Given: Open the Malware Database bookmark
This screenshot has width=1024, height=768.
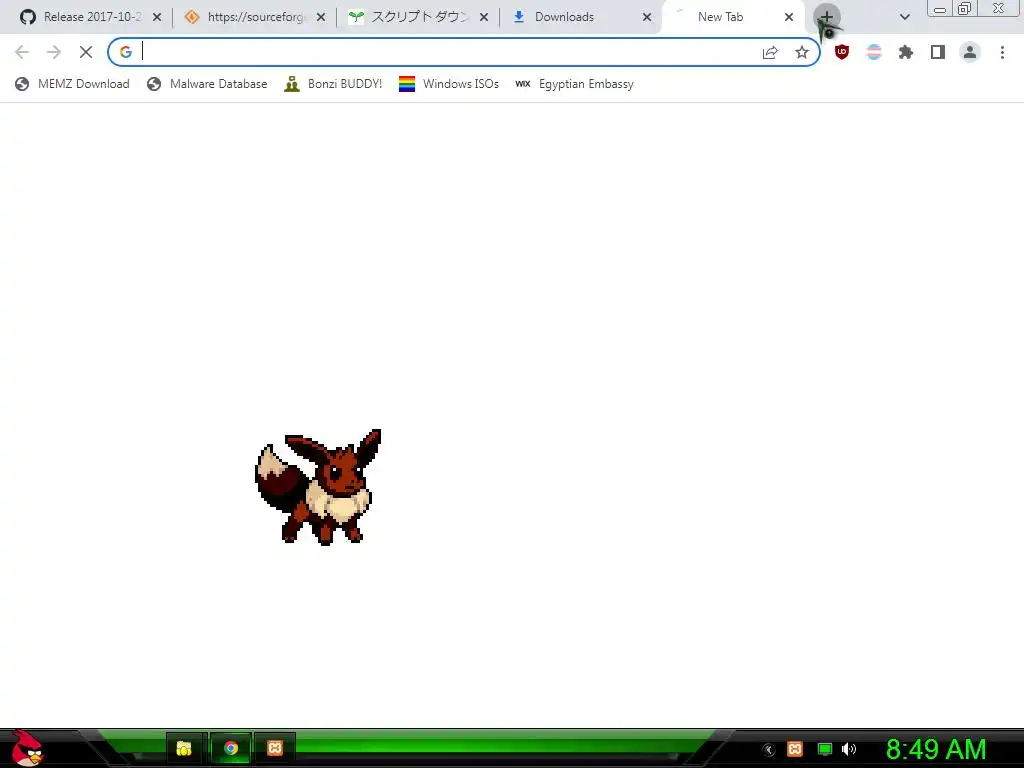Looking at the screenshot, I should [207, 84].
